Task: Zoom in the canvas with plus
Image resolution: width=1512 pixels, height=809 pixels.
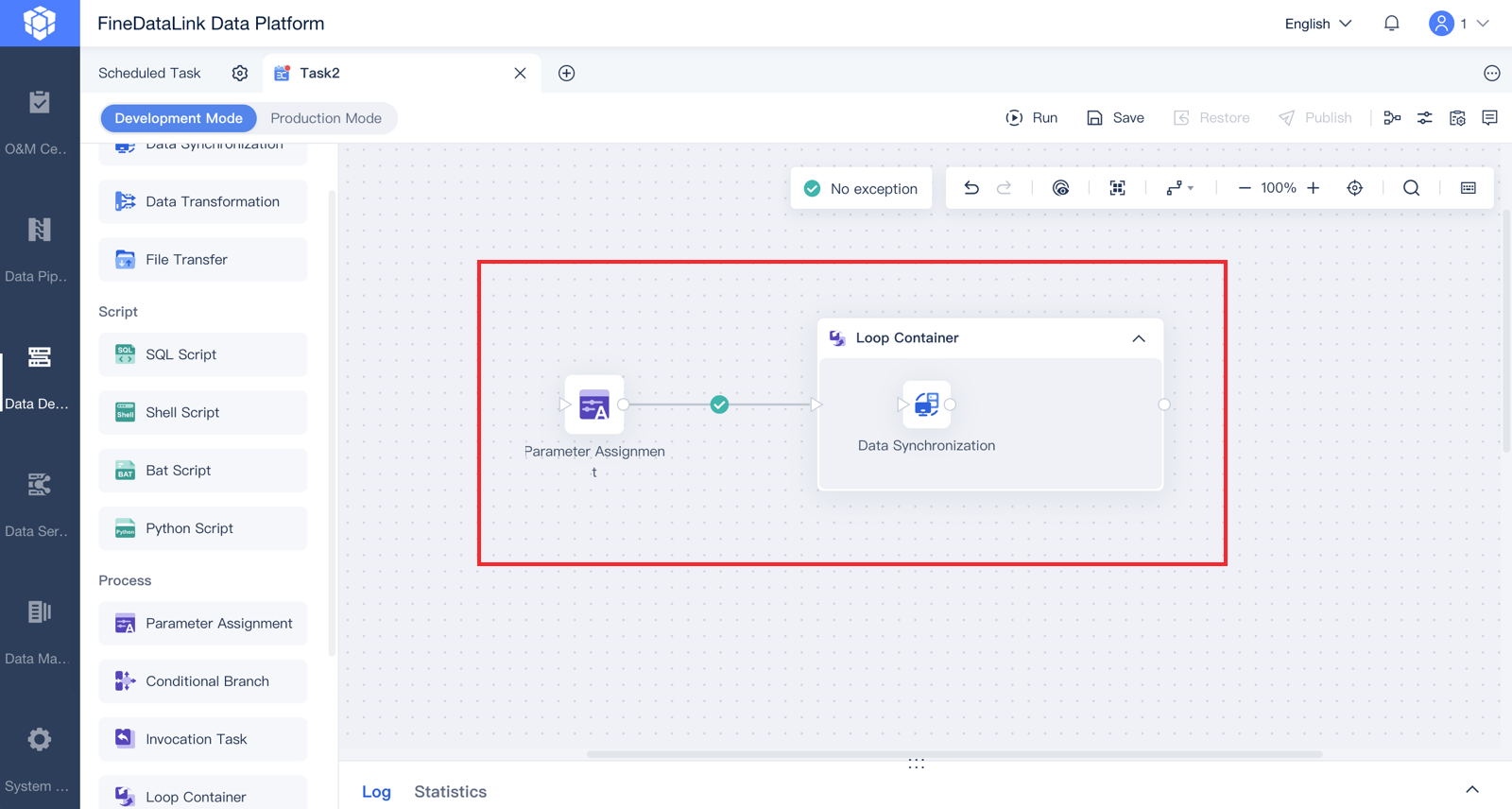Action: 1314,188
